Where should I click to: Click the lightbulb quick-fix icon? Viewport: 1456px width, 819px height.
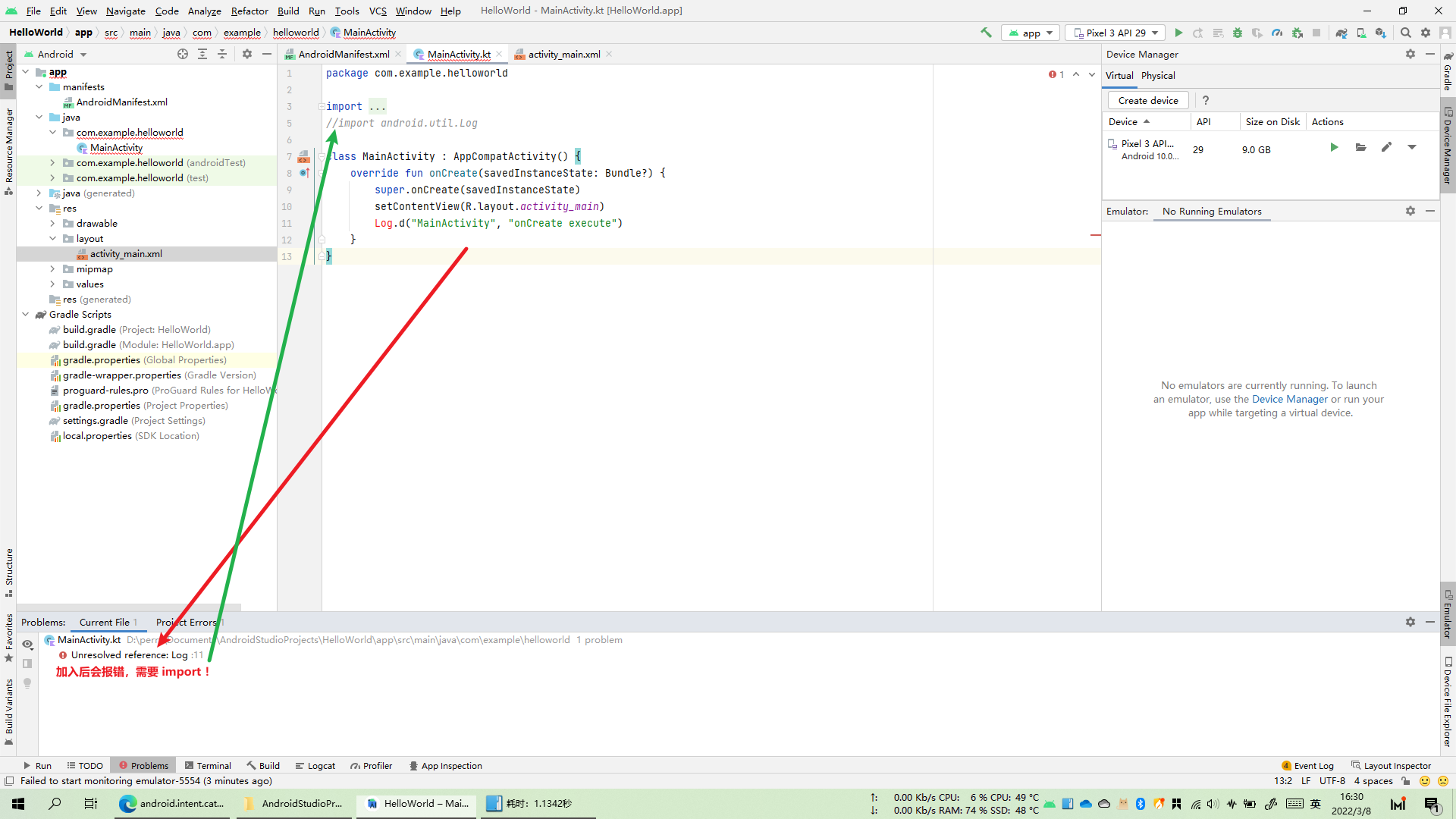click(x=27, y=682)
